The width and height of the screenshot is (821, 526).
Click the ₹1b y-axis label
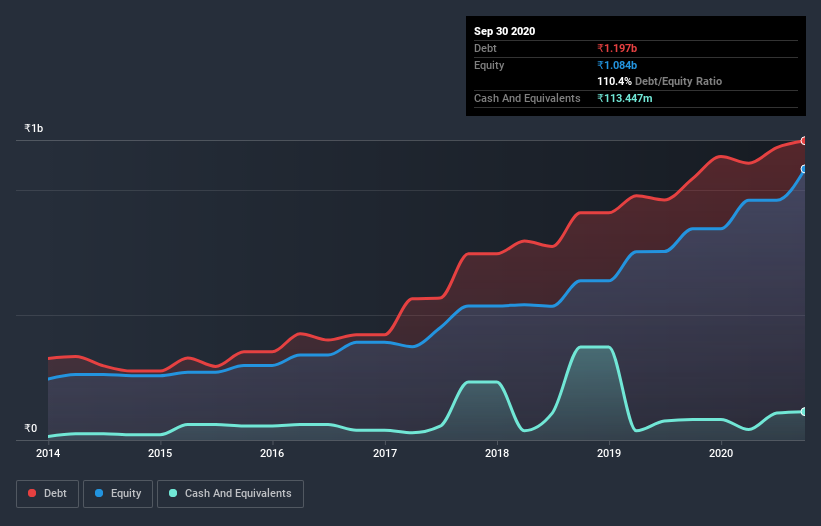click(34, 128)
